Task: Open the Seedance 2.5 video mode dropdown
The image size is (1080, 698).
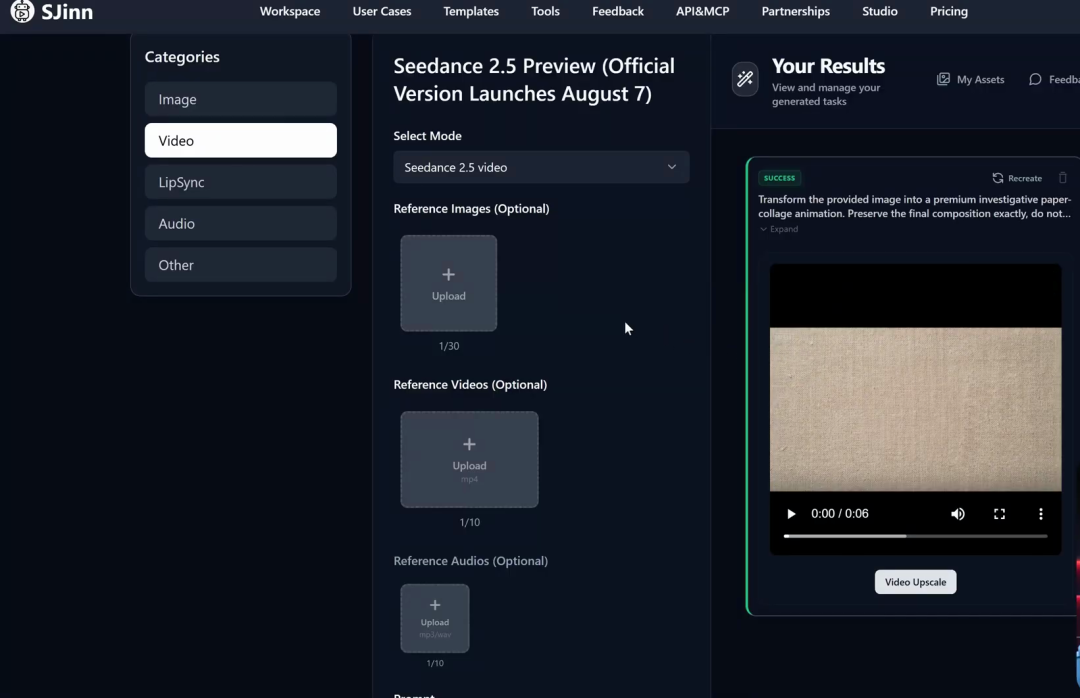Action: tap(541, 167)
